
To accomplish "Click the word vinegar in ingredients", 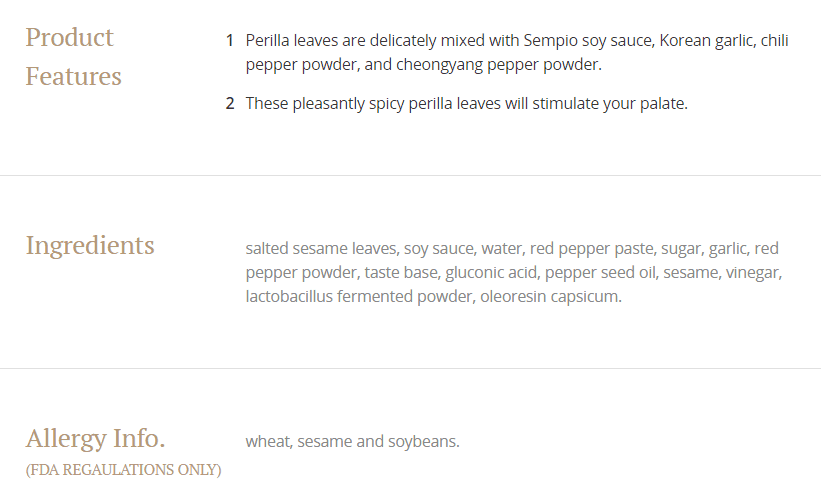I will pyautogui.click(x=753, y=272).
